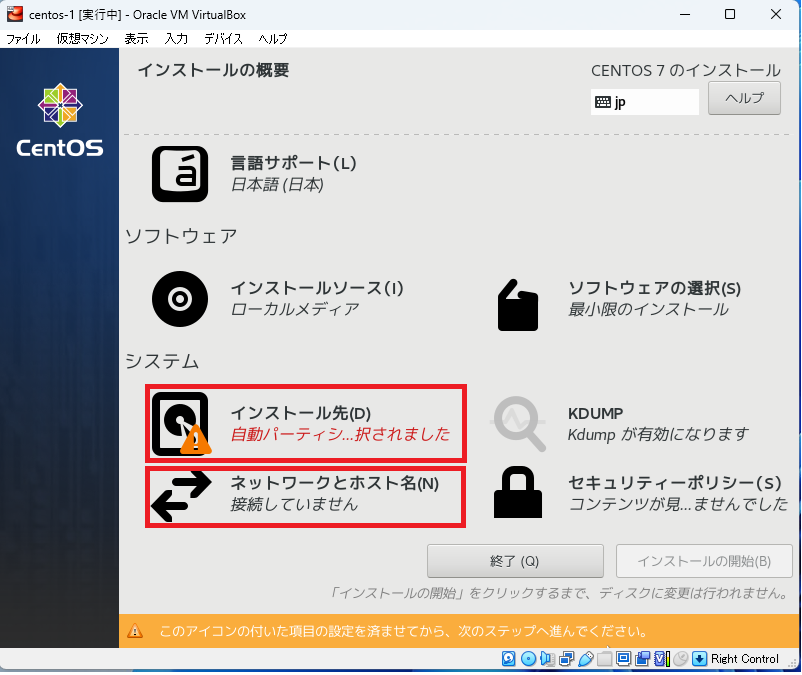Image resolution: width=802 pixels, height=675 pixels.
Task: Click the Right Control host key label
Action: [745, 659]
